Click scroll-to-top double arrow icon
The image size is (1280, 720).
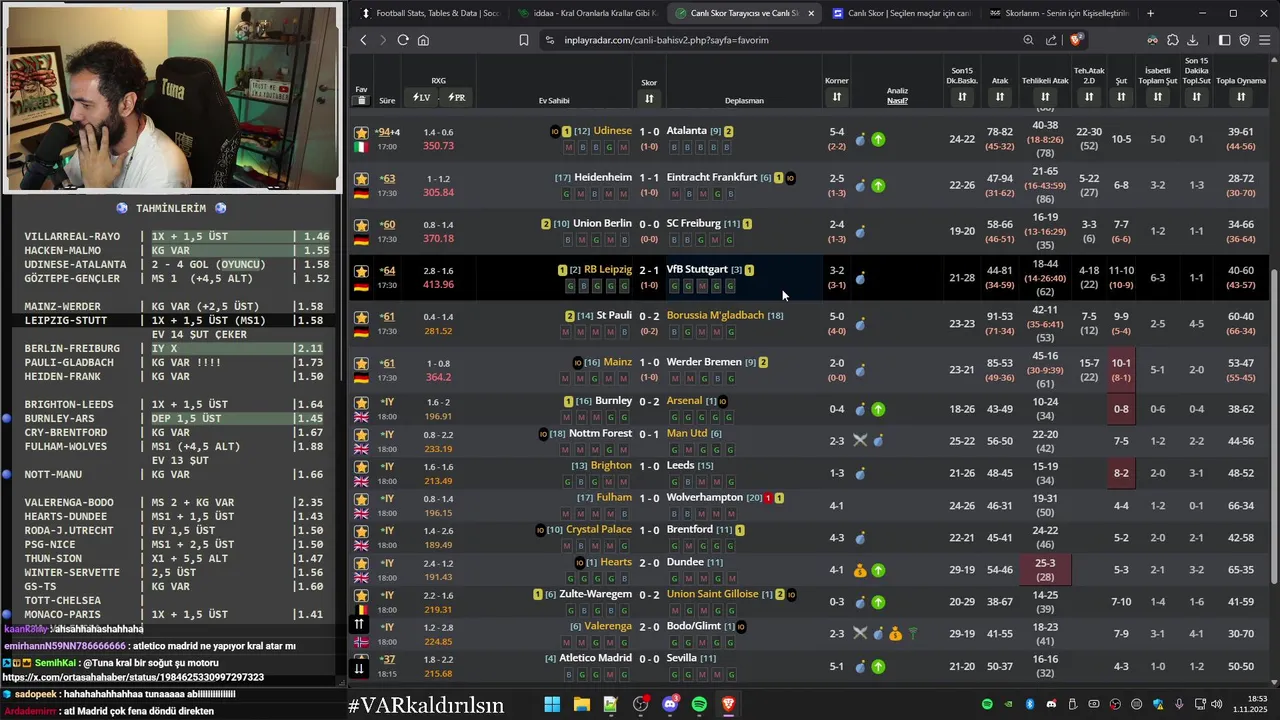(x=359, y=624)
